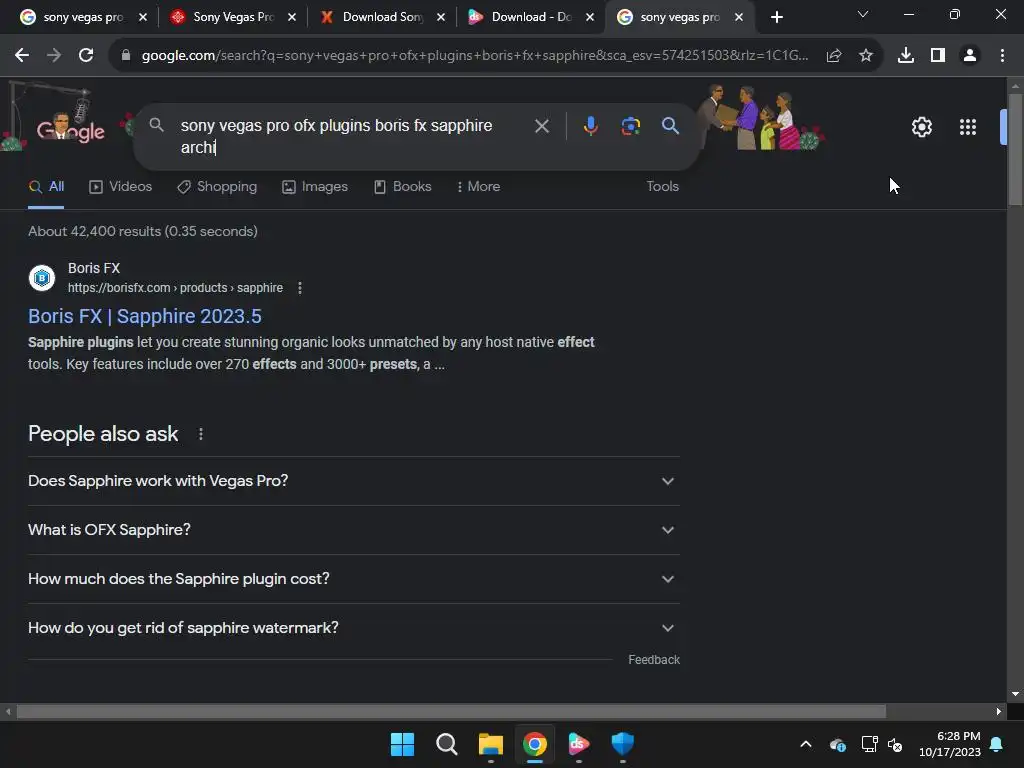
Task: Switch to Videos results
Action: (x=120, y=187)
